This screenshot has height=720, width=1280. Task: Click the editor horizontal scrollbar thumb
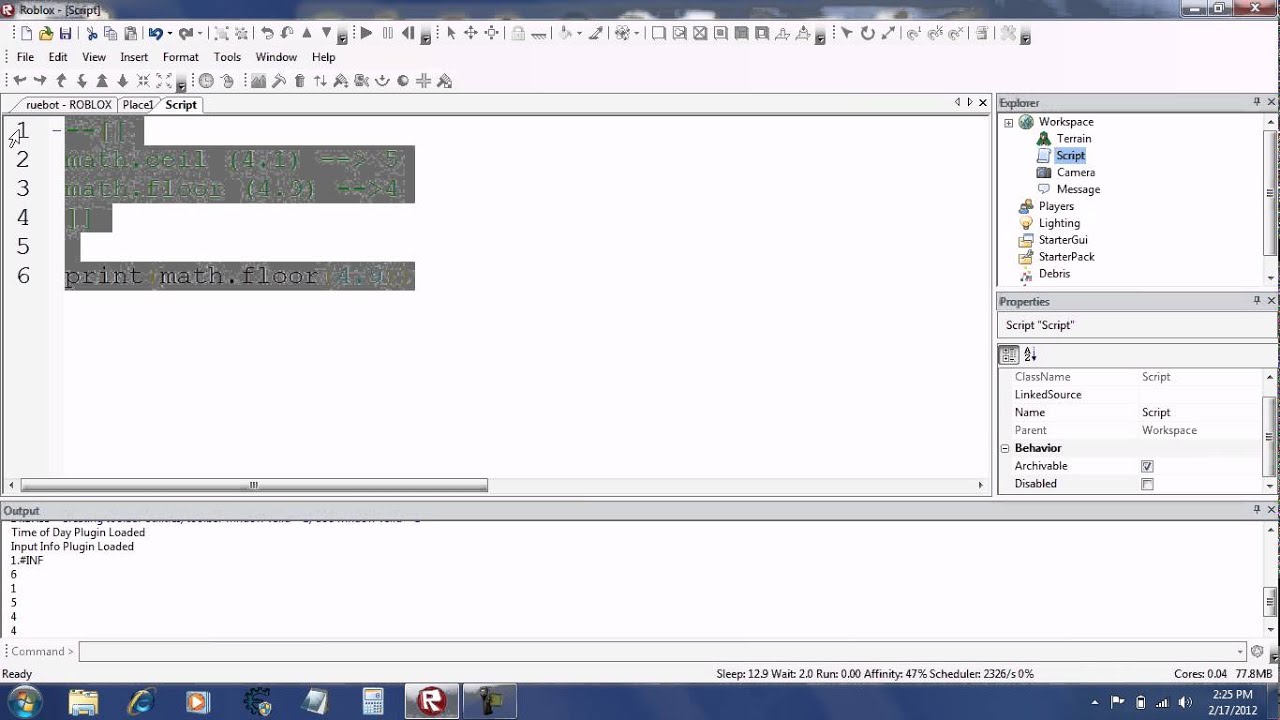253,485
